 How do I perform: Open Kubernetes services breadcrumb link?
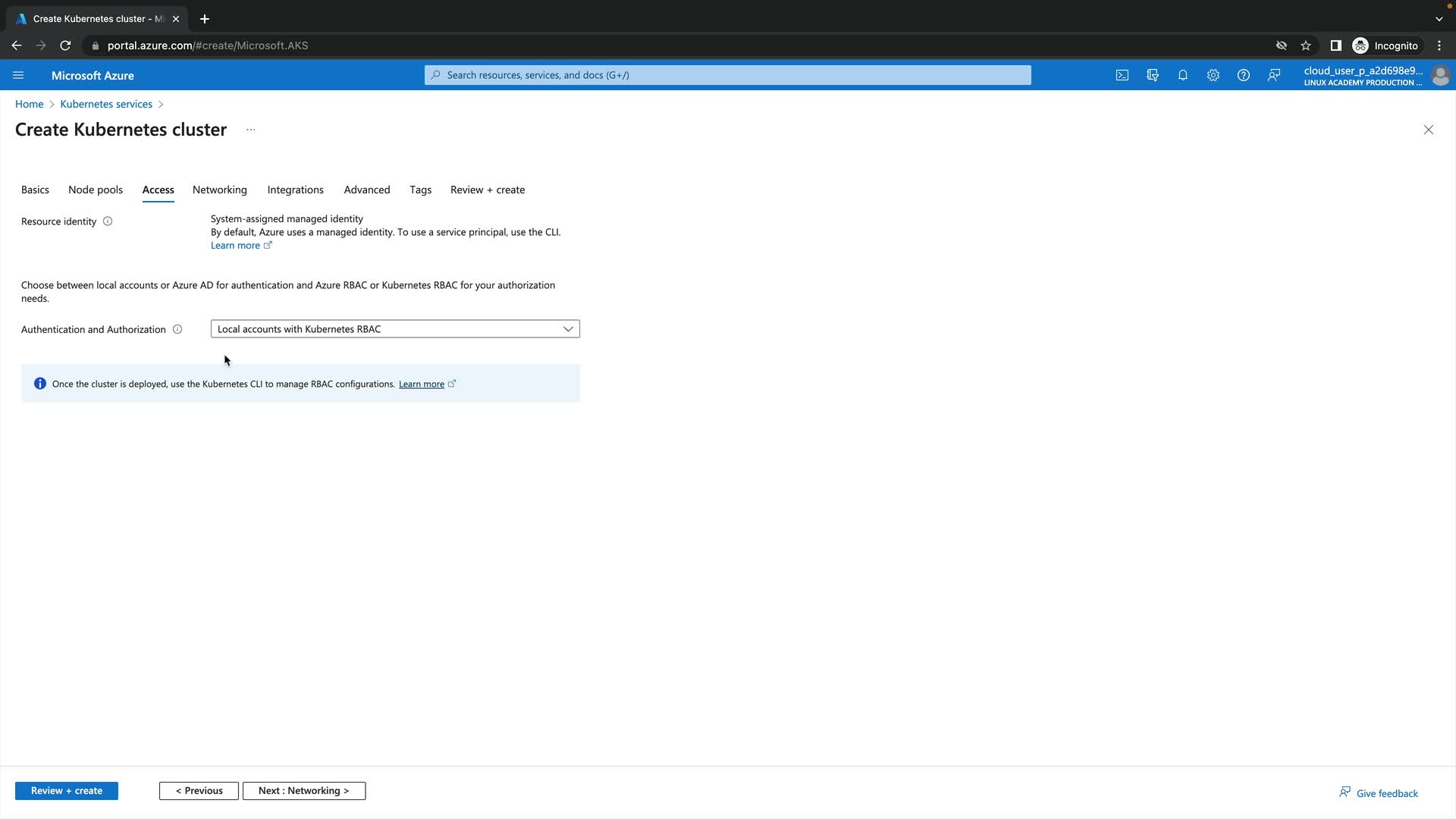[x=106, y=104]
